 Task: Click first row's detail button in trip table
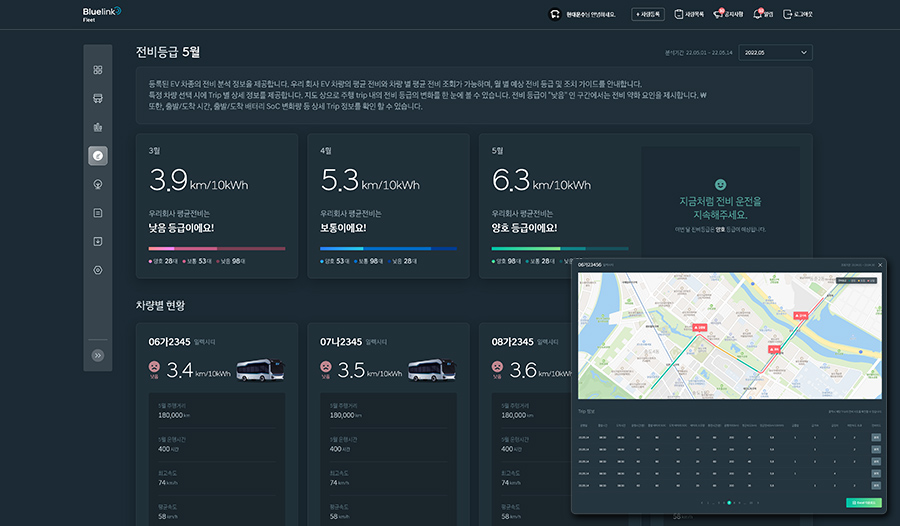tap(876, 437)
